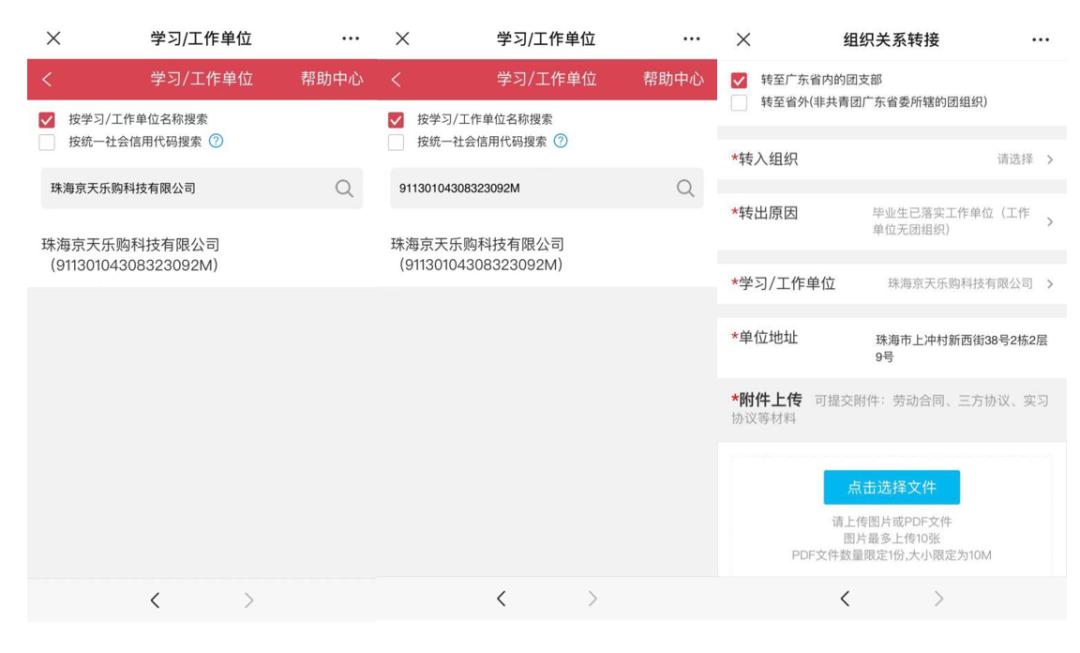
Task: Click the 单位地址 field with 珠海市上冲村 address
Action: tap(960, 348)
